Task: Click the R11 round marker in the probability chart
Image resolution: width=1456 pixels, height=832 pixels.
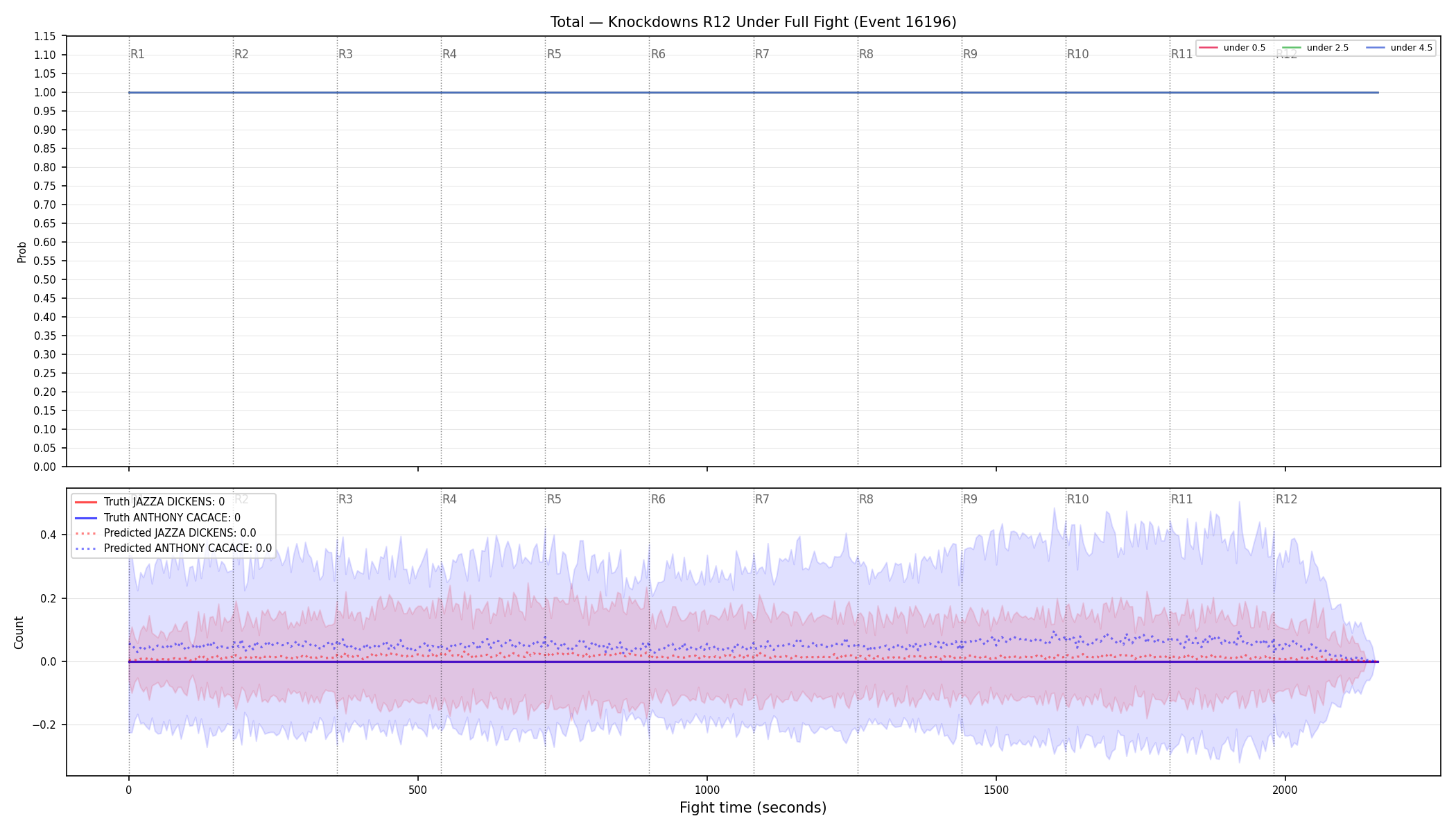Action: 1181,54
